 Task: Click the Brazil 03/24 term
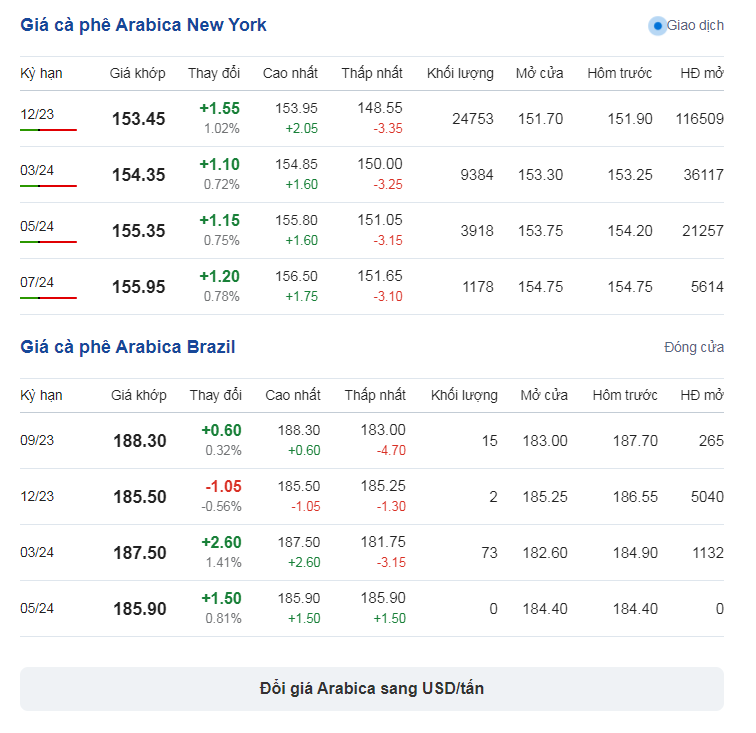click(37, 552)
